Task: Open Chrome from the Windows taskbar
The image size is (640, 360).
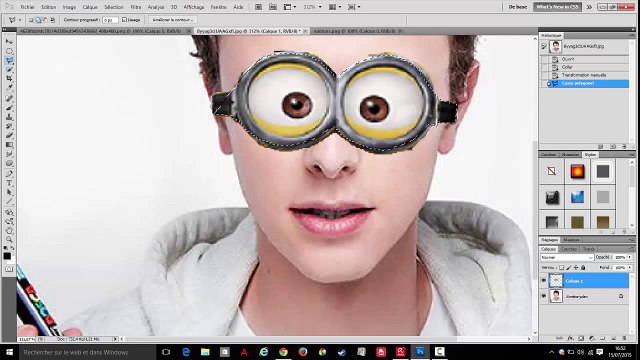Action: [x=283, y=352]
